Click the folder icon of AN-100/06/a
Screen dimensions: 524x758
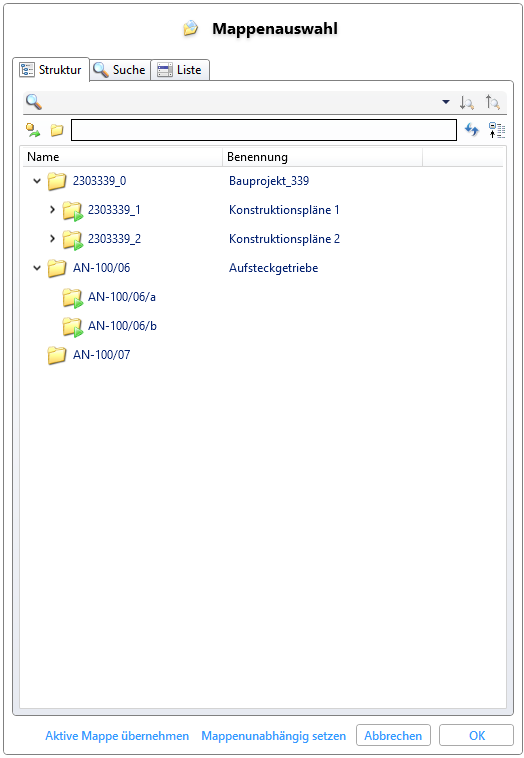(73, 298)
